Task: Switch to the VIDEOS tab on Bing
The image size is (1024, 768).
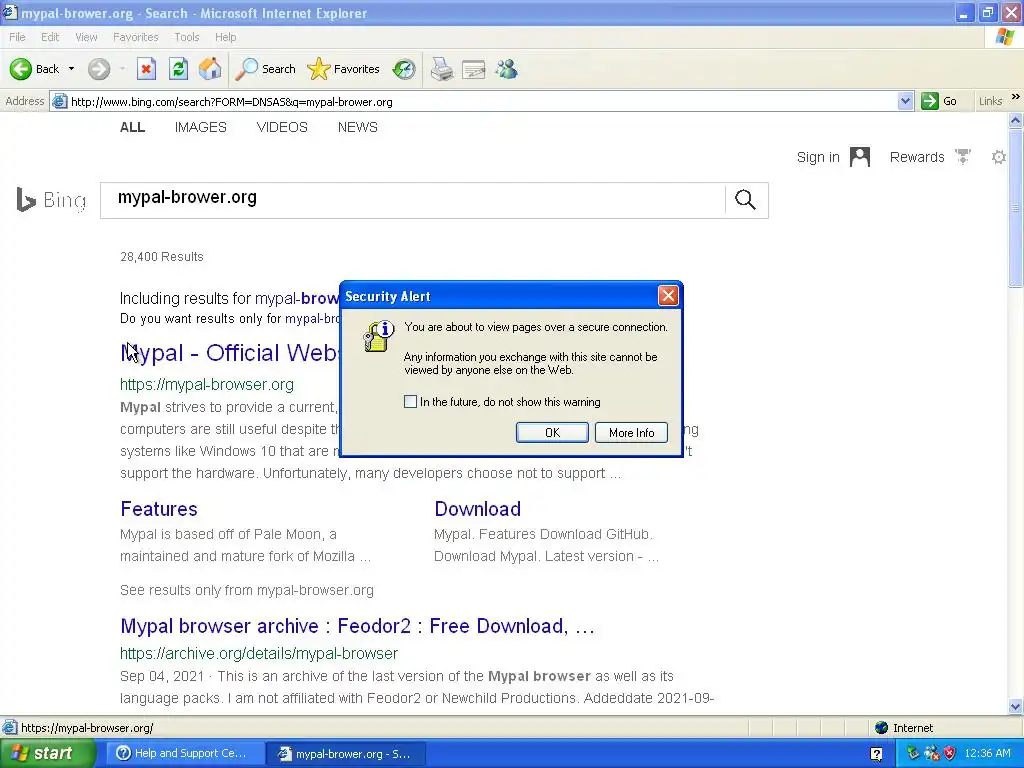Action: click(x=282, y=127)
